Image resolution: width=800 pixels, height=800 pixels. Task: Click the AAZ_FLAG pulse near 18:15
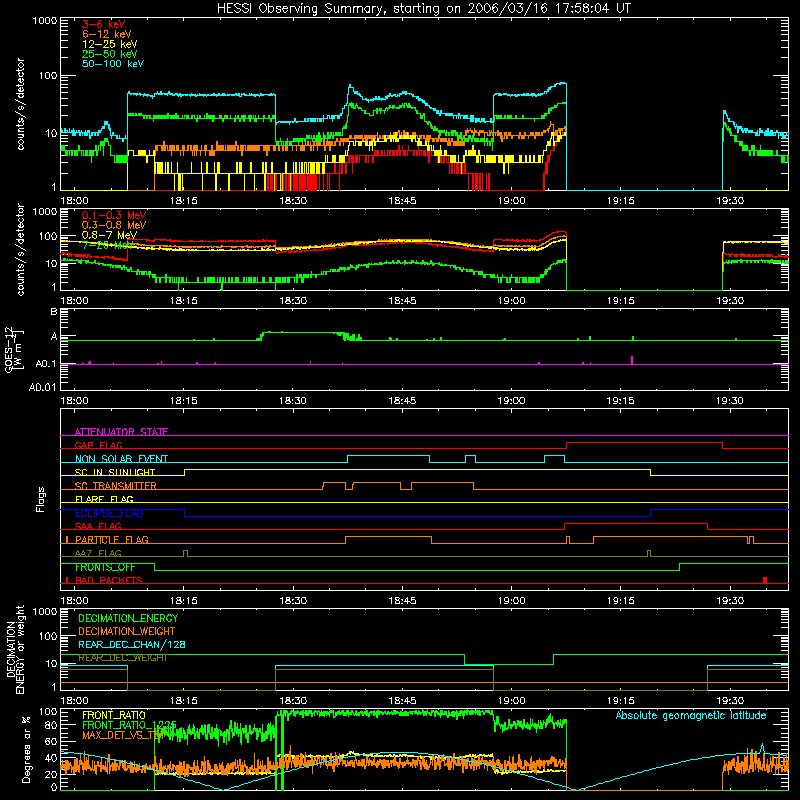pos(185,553)
